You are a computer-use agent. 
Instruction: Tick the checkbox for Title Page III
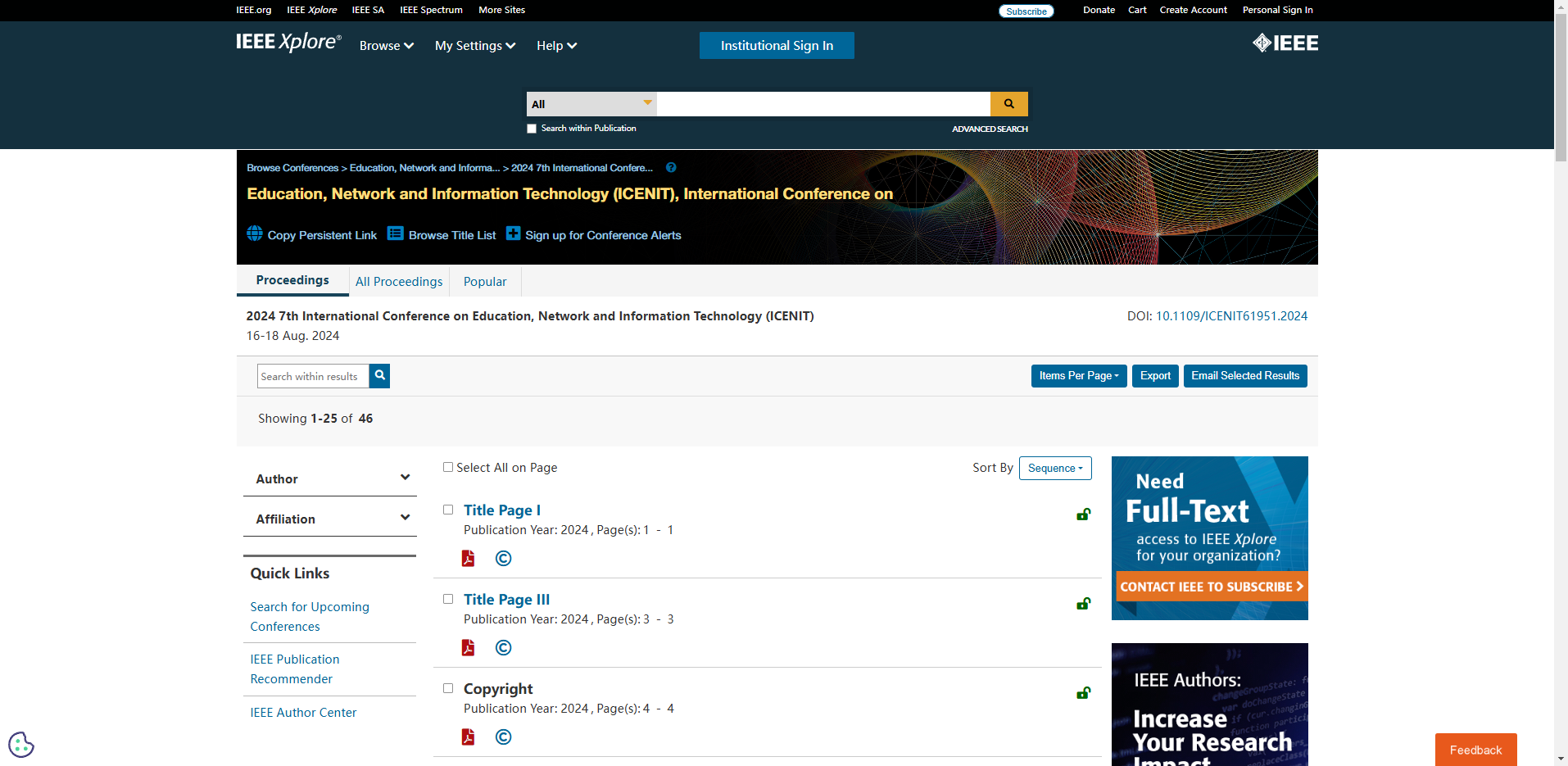pyautogui.click(x=448, y=599)
